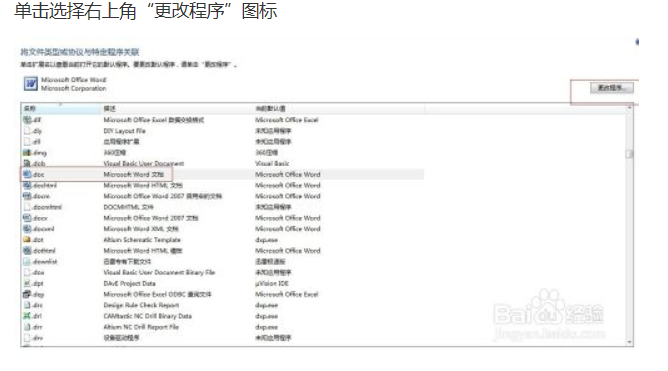Click the '360压缩' default cell of .dmg
Screen dimensions: 668x371
coord(266,152)
